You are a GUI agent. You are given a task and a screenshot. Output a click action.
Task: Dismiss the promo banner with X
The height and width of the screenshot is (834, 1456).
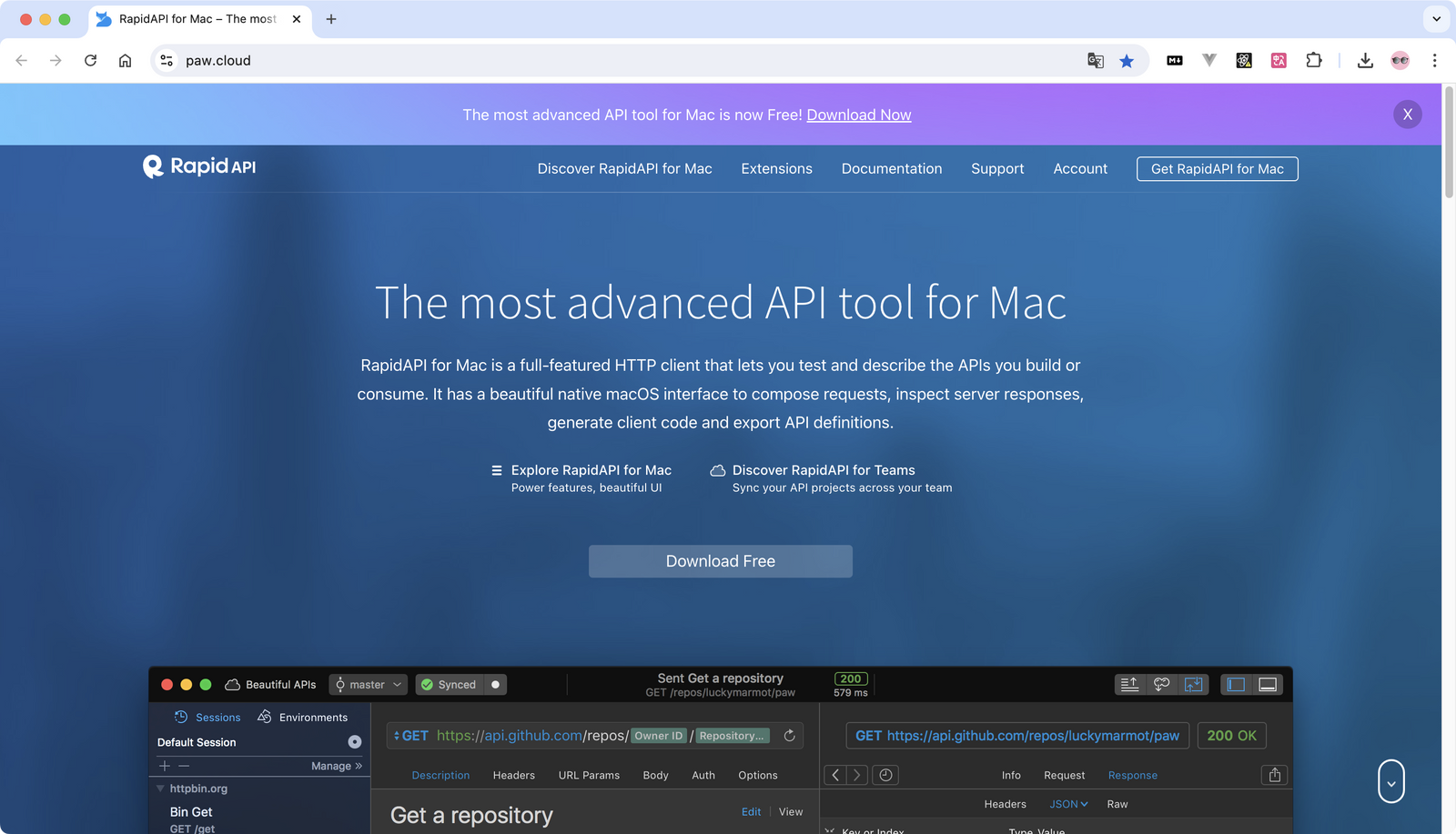point(1407,115)
